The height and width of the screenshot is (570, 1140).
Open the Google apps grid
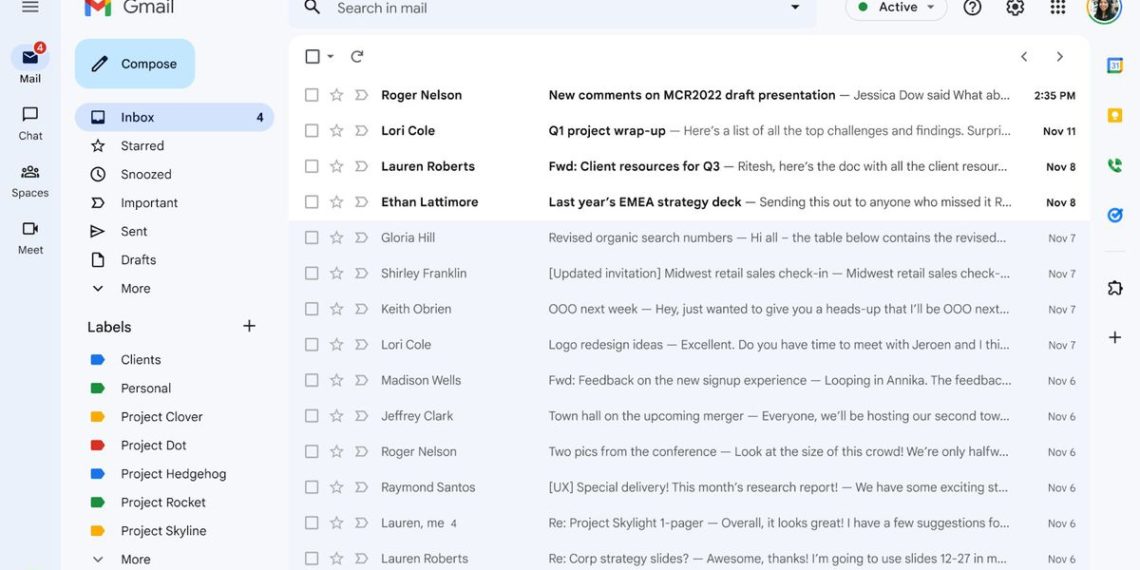coord(1058,7)
